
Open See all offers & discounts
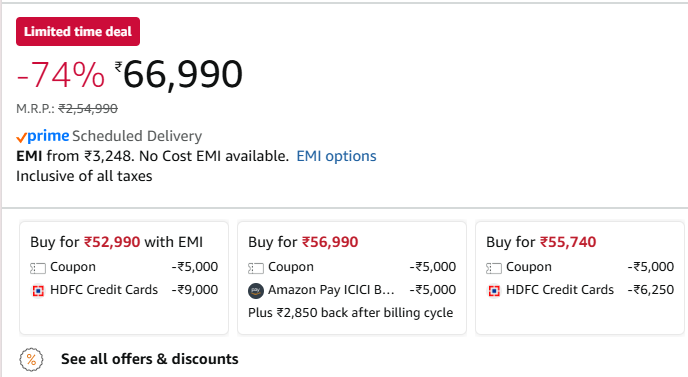[x=150, y=359]
